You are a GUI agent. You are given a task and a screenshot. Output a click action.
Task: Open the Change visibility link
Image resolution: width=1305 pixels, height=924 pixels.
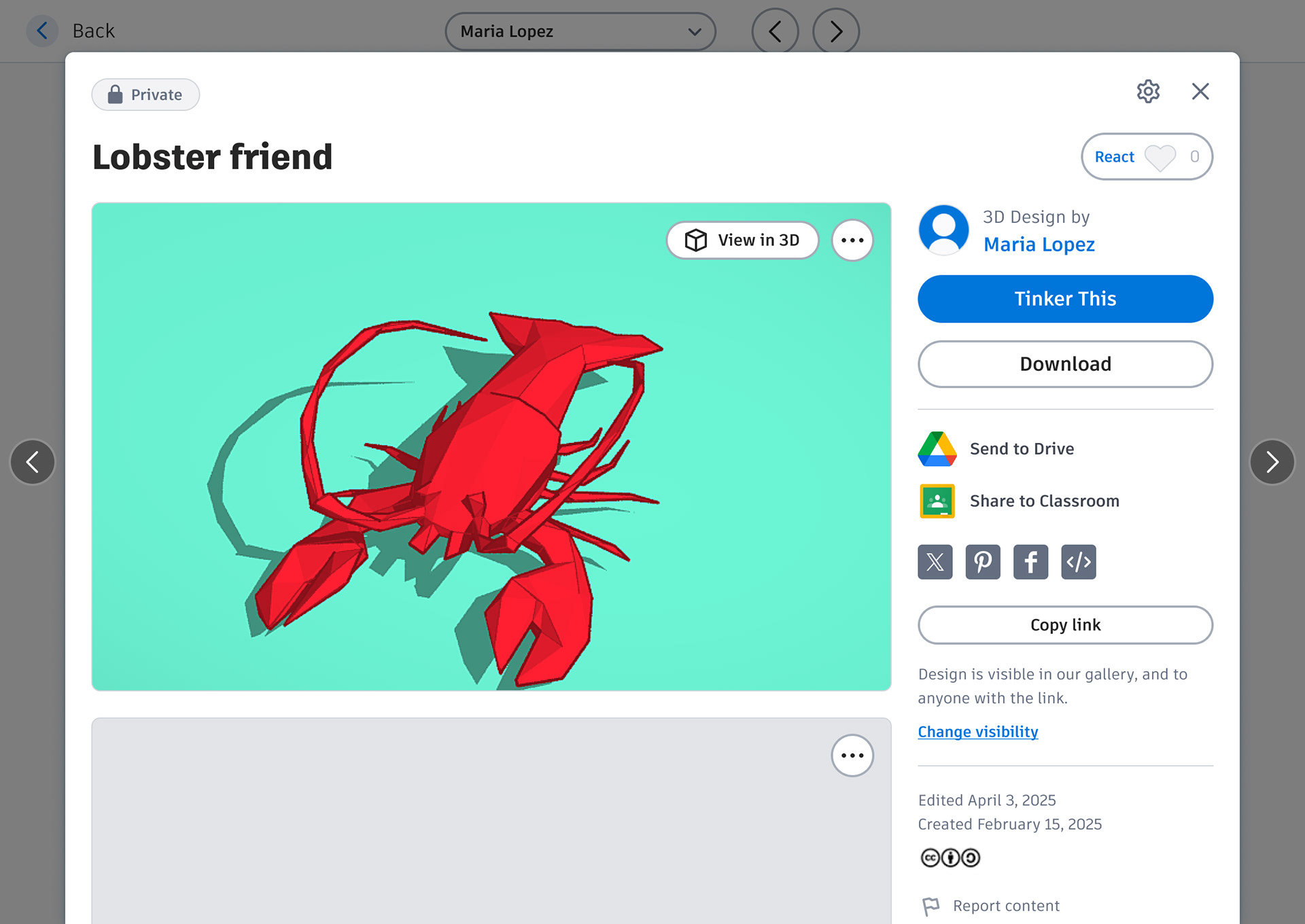[977, 732]
